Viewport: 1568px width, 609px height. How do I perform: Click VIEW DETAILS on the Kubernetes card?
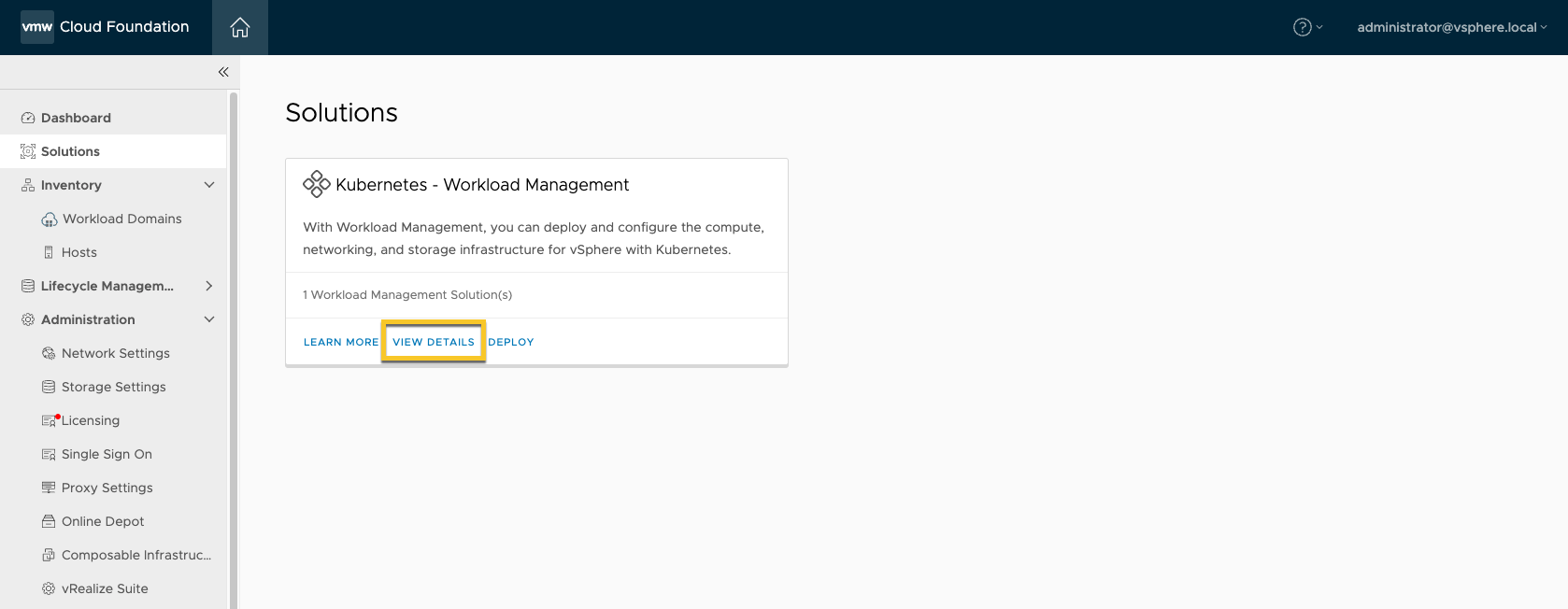pos(434,342)
